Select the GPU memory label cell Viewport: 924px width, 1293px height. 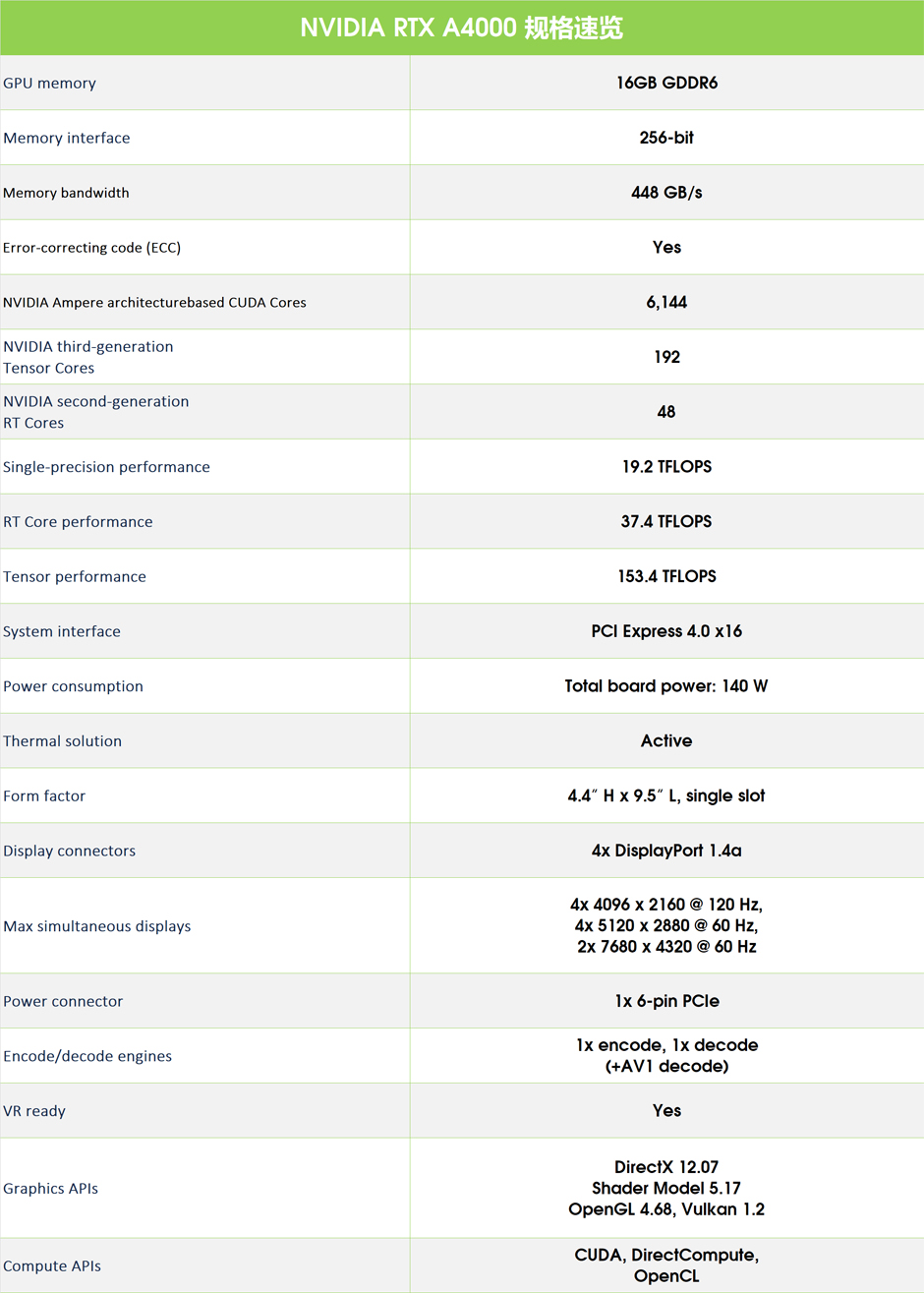coord(50,84)
